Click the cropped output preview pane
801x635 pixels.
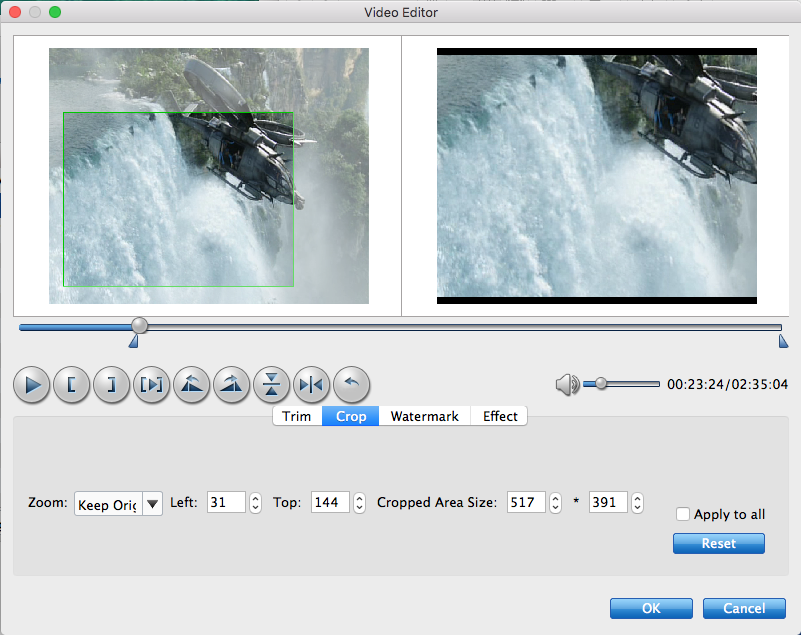click(x=597, y=176)
